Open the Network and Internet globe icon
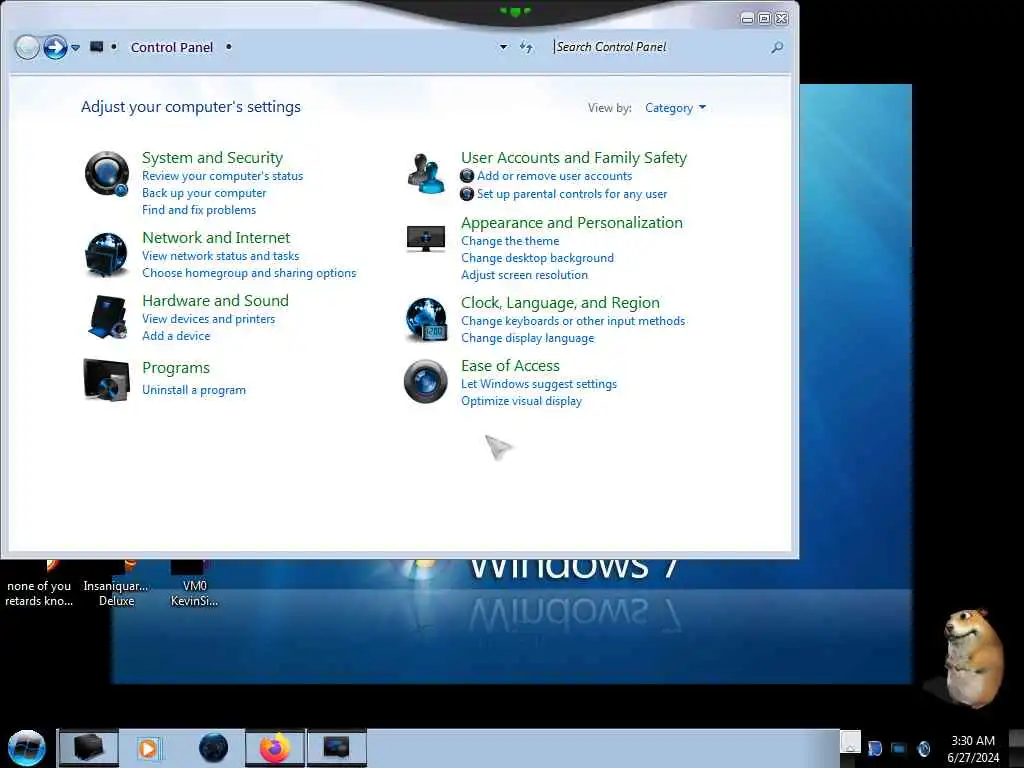The image size is (1024, 768). [x=106, y=255]
